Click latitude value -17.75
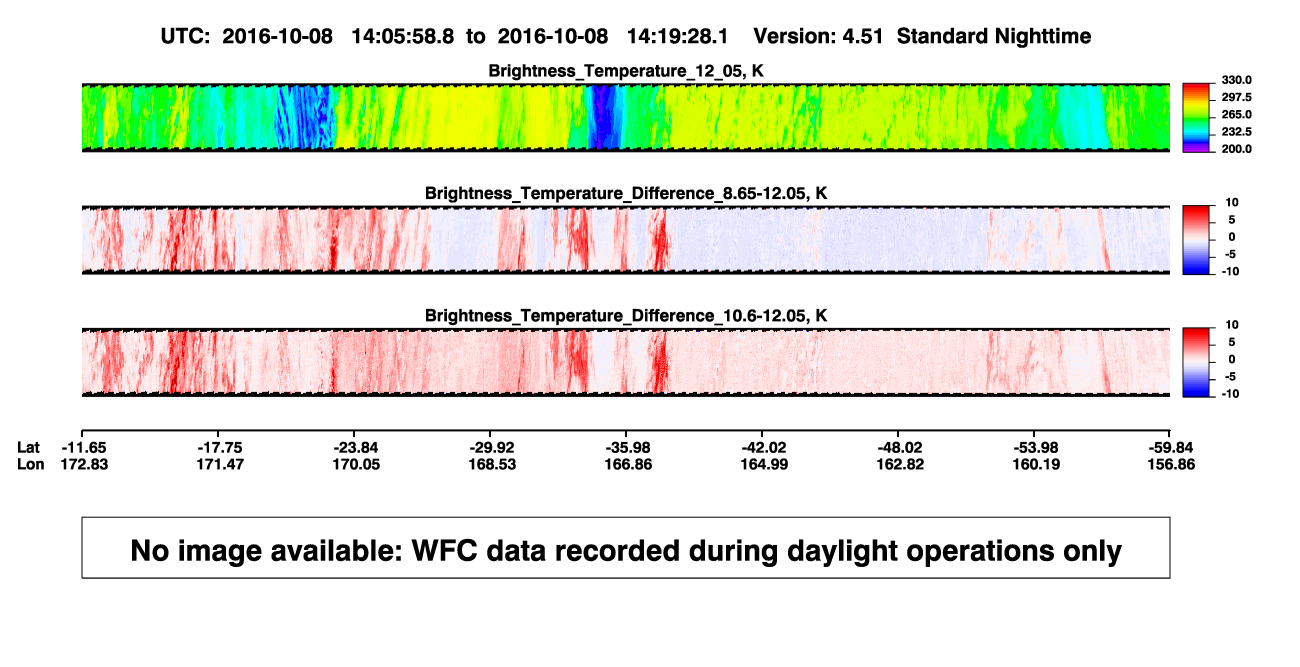Screen dimensions: 1300x667 click(218, 447)
